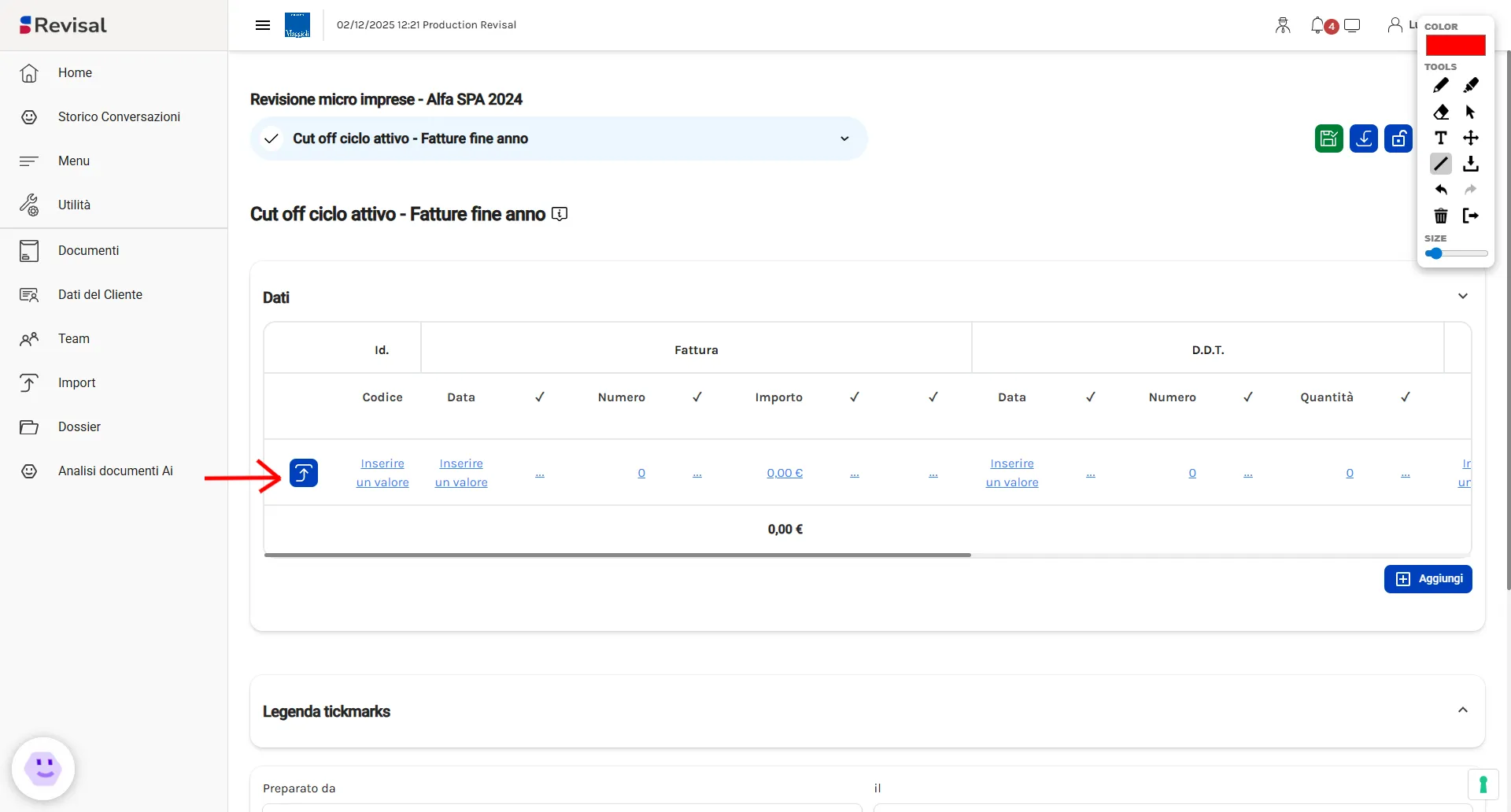Open the notifications bell icon
The image size is (1511, 812).
[1318, 25]
